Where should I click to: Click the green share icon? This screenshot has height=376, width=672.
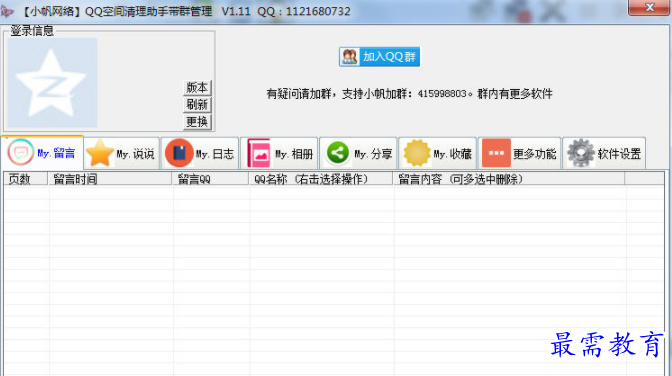click(x=338, y=153)
